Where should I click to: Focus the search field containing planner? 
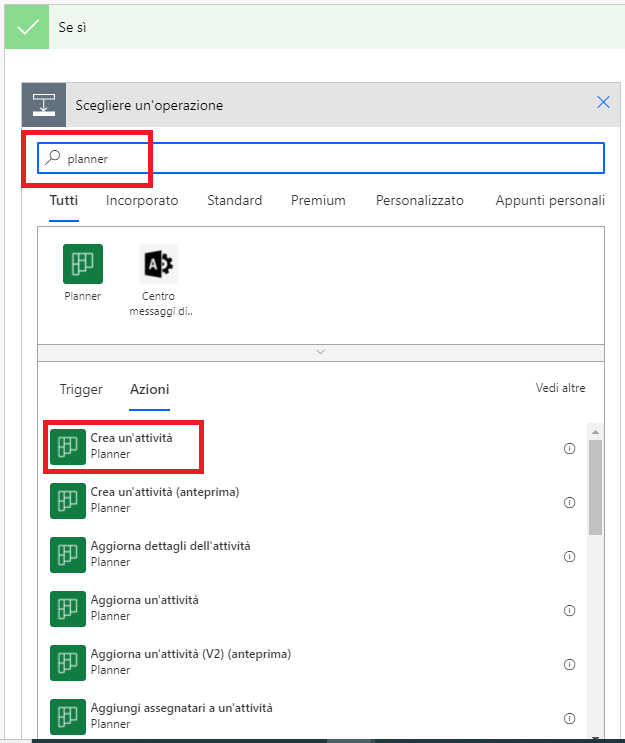click(321, 158)
